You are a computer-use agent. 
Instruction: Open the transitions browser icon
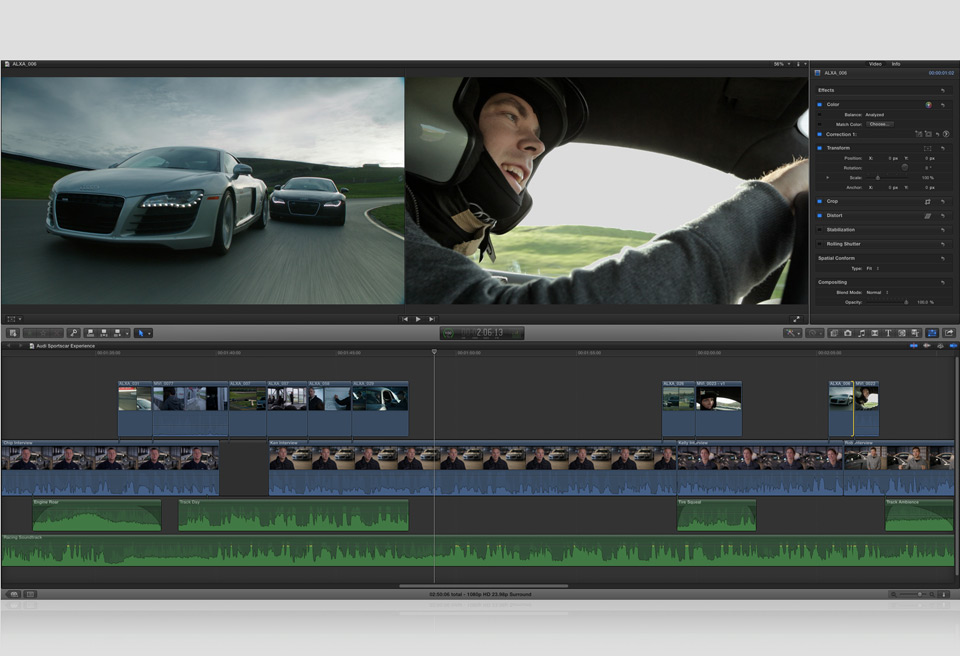click(x=875, y=333)
